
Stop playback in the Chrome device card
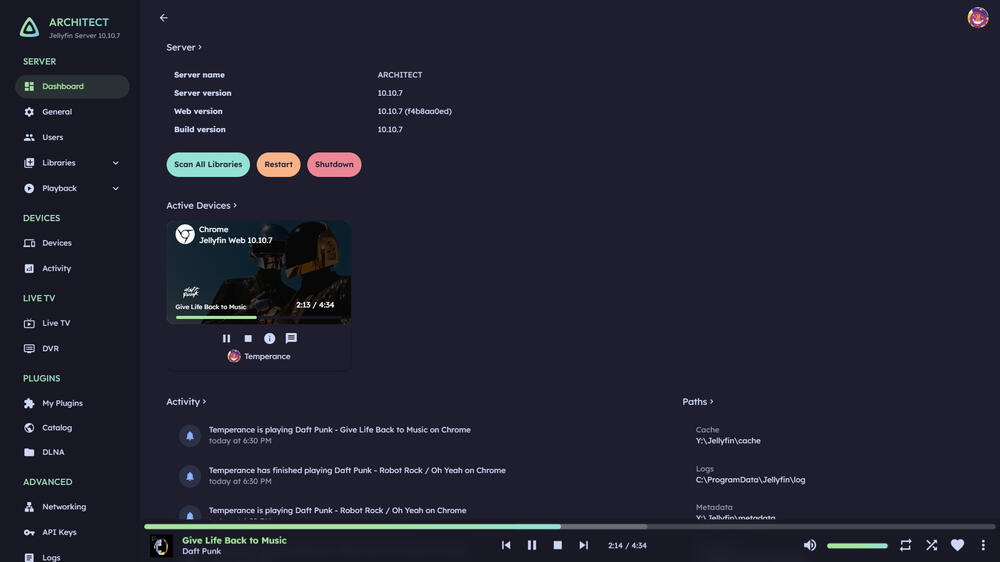point(248,339)
